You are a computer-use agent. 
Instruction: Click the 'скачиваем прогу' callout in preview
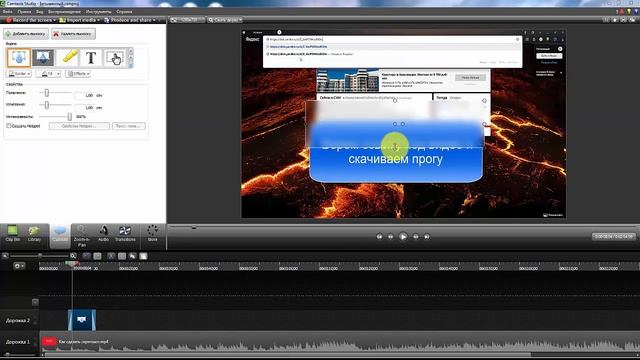click(x=396, y=159)
